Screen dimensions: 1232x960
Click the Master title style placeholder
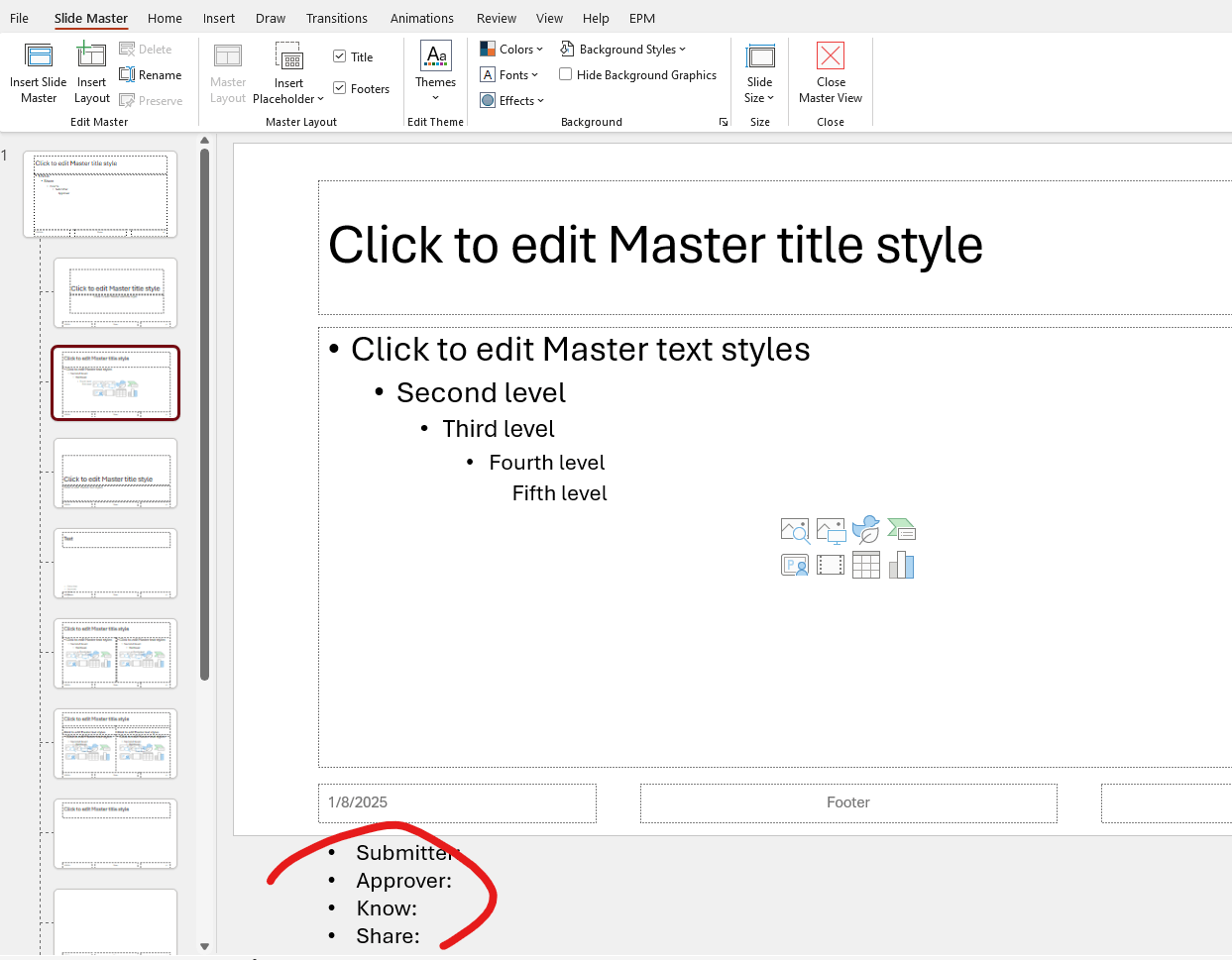(774, 247)
